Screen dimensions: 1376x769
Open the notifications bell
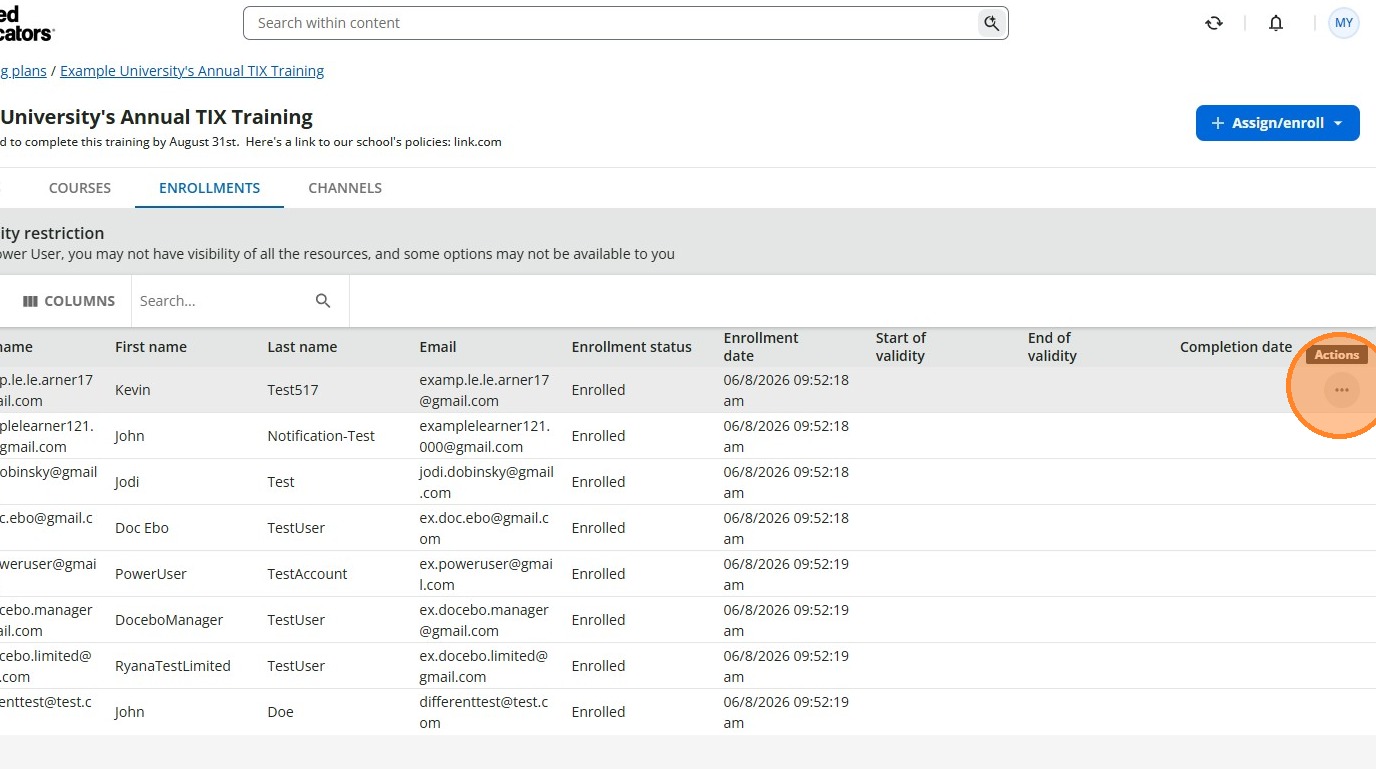1276,23
